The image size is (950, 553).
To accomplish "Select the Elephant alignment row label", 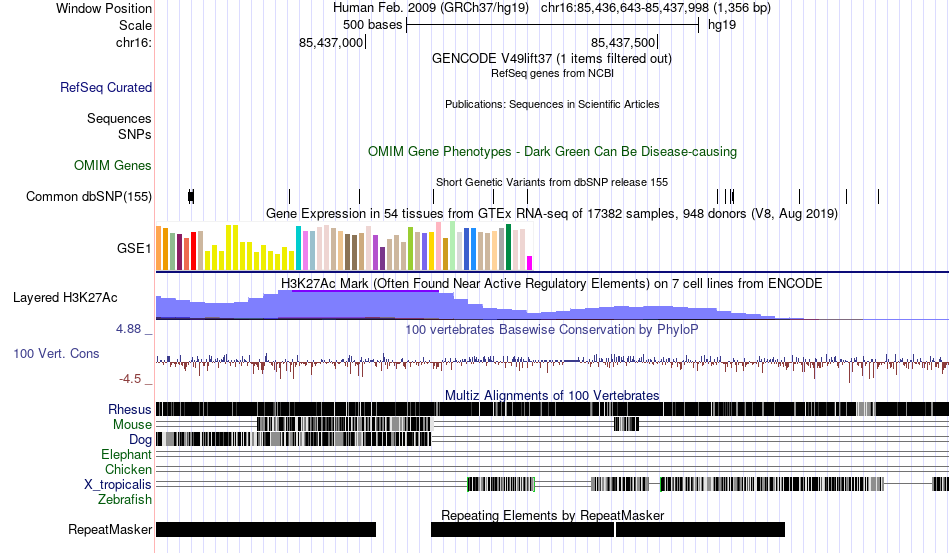I will pyautogui.click(x=126, y=454).
